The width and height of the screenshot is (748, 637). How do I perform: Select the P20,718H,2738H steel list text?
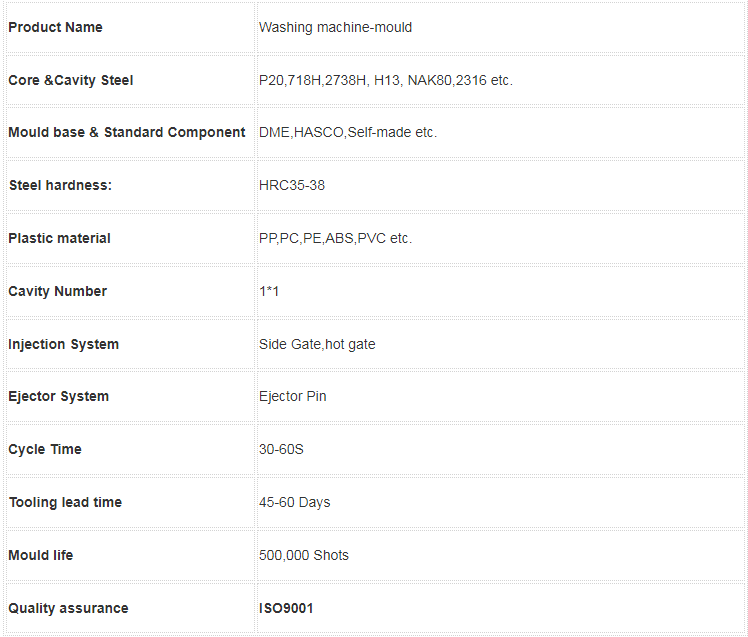386,80
